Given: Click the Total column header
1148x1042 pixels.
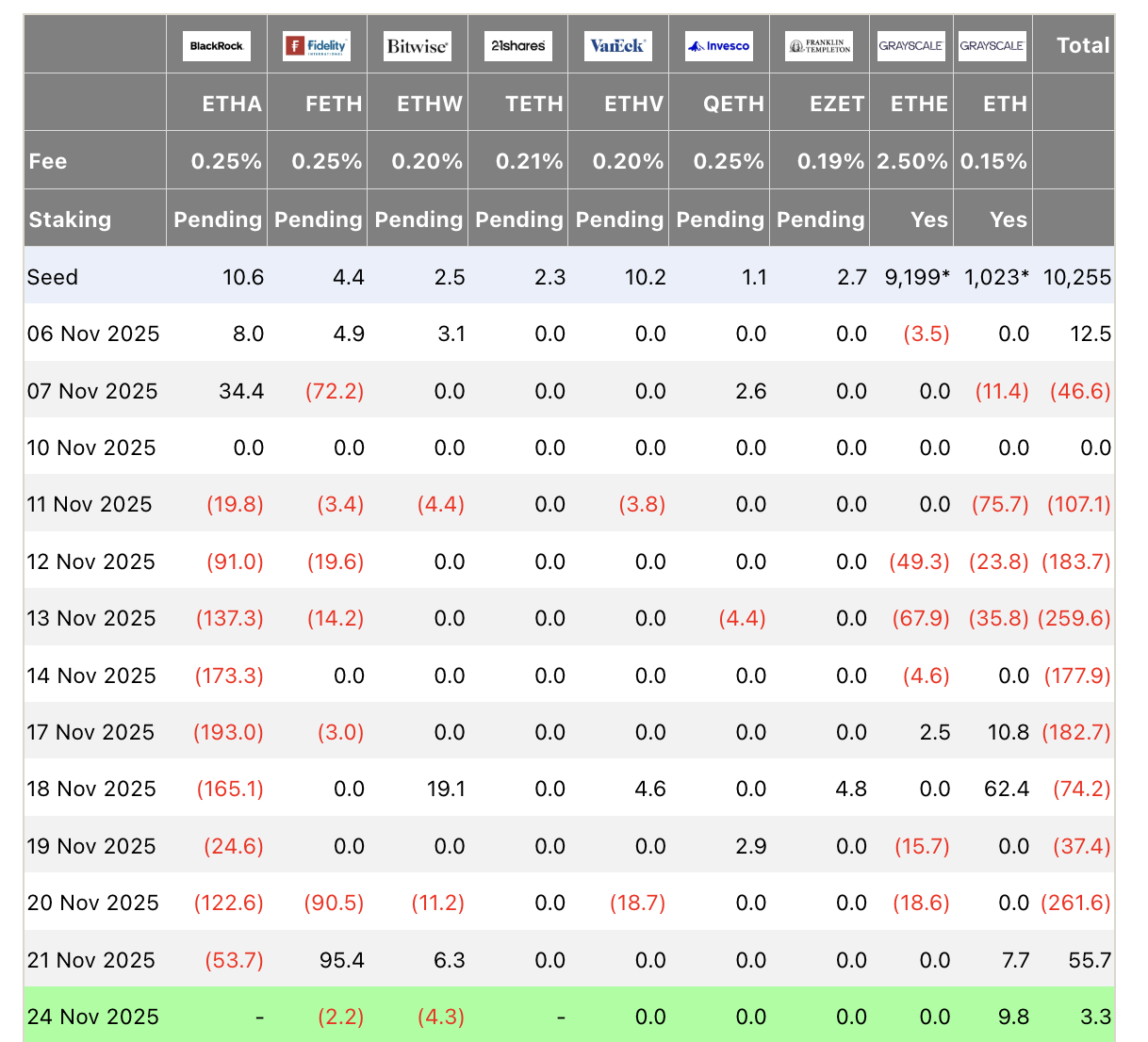Looking at the screenshot, I should tap(1082, 45).
